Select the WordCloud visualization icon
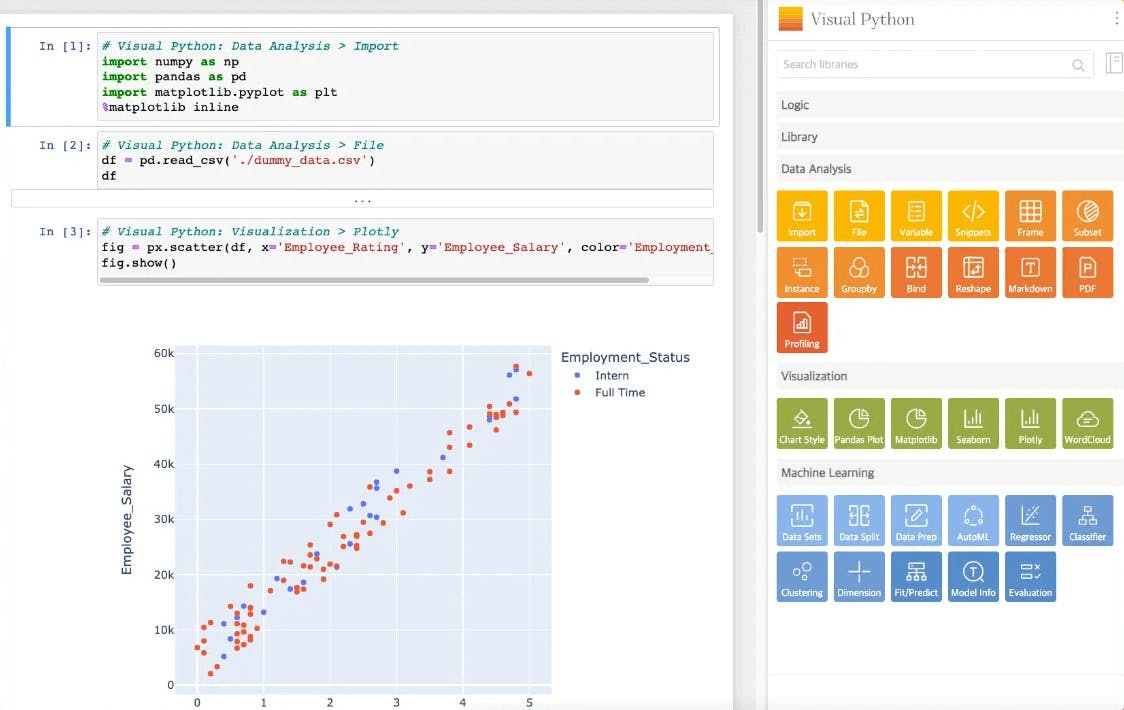 [x=1087, y=422]
